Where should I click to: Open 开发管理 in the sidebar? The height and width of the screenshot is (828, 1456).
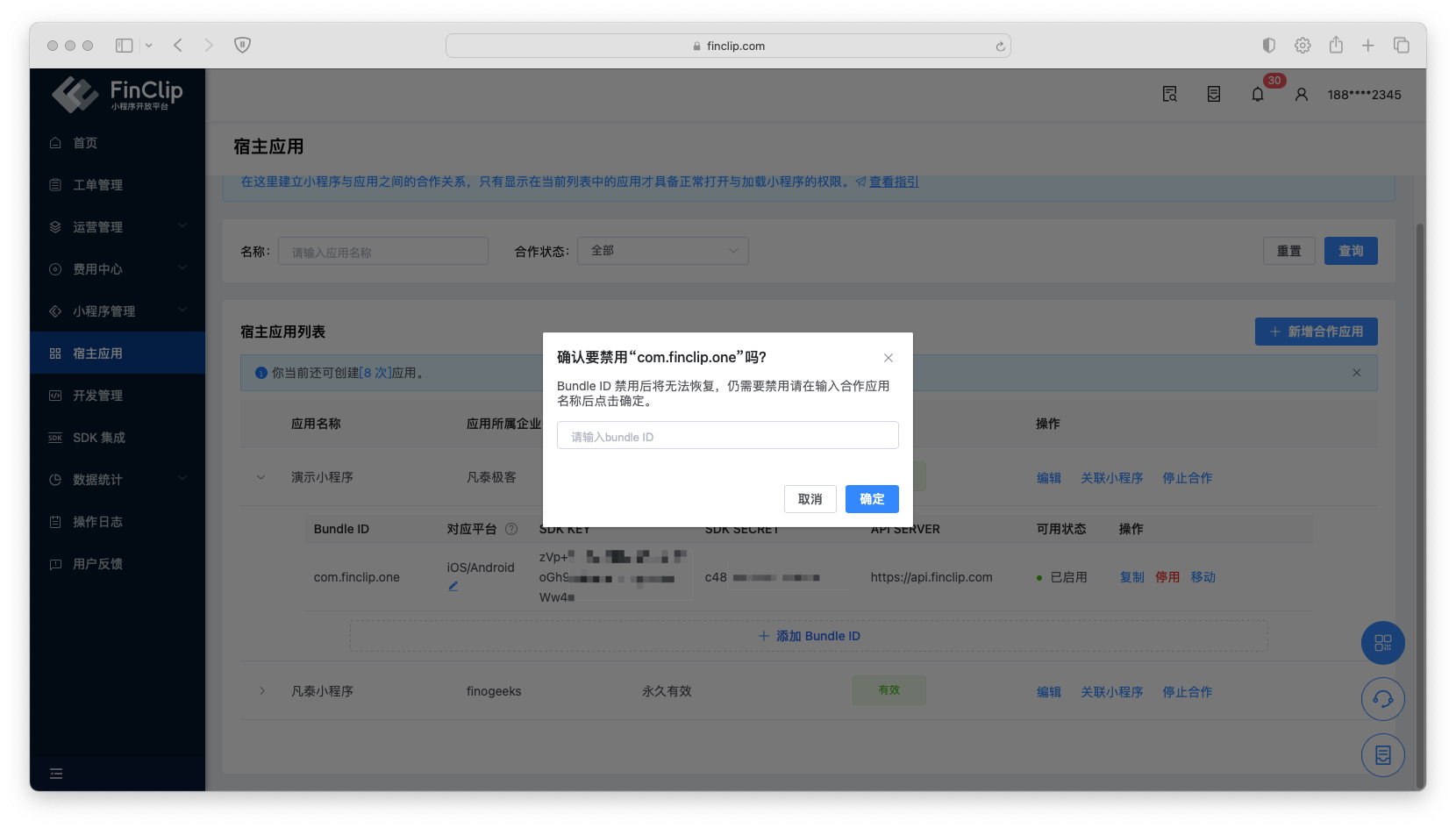pyautogui.click(x=97, y=396)
